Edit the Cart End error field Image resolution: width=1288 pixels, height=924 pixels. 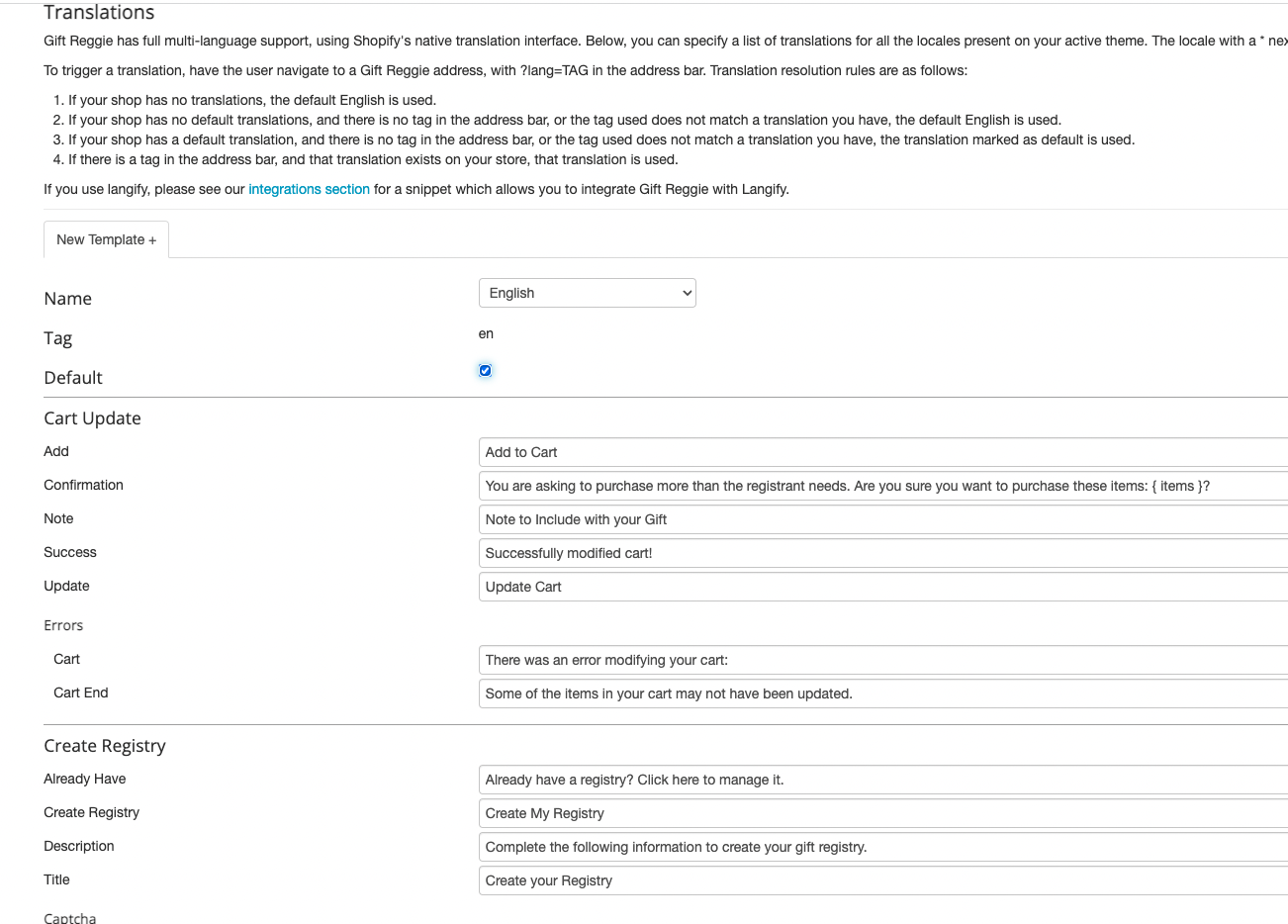883,693
